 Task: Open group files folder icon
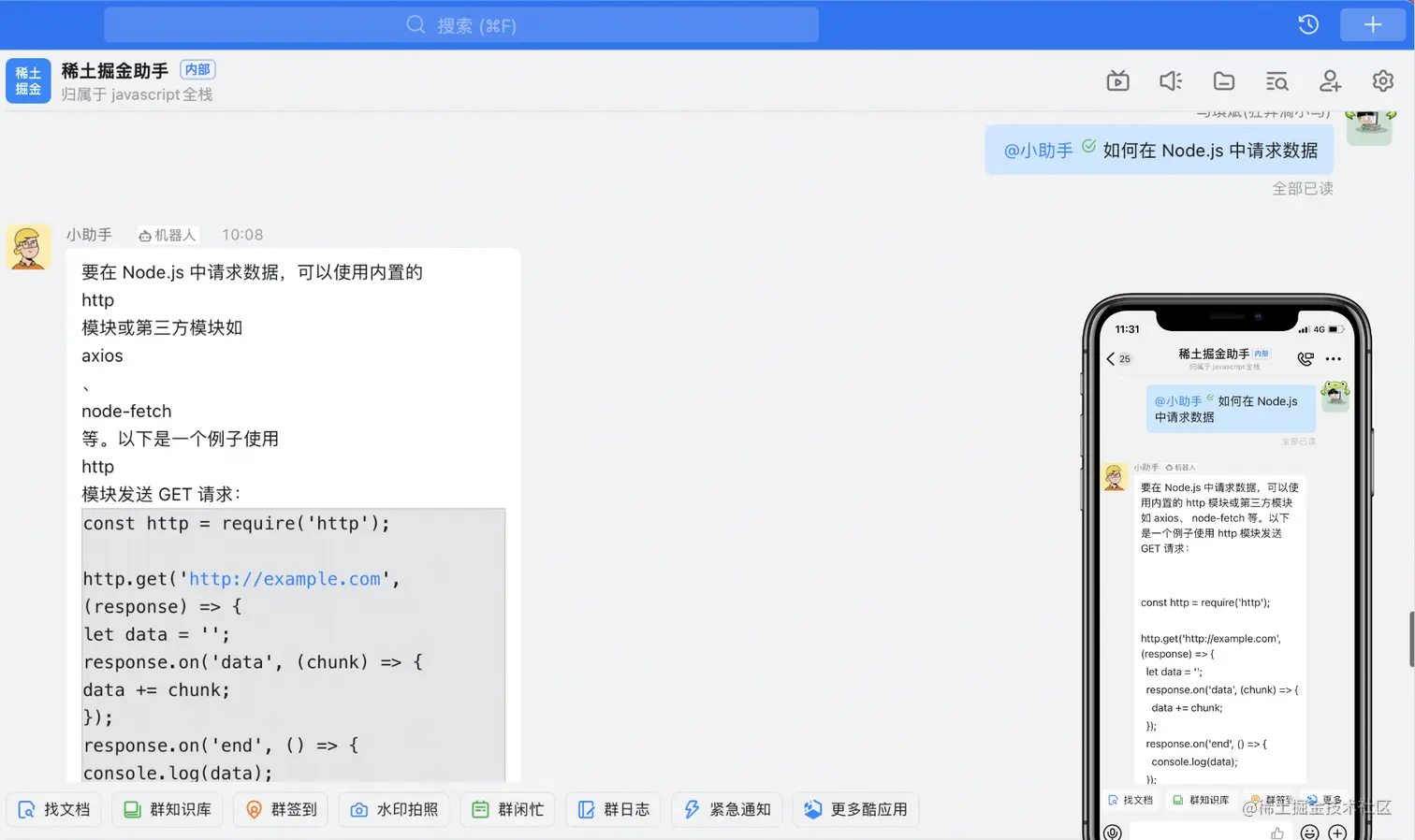(x=1224, y=81)
